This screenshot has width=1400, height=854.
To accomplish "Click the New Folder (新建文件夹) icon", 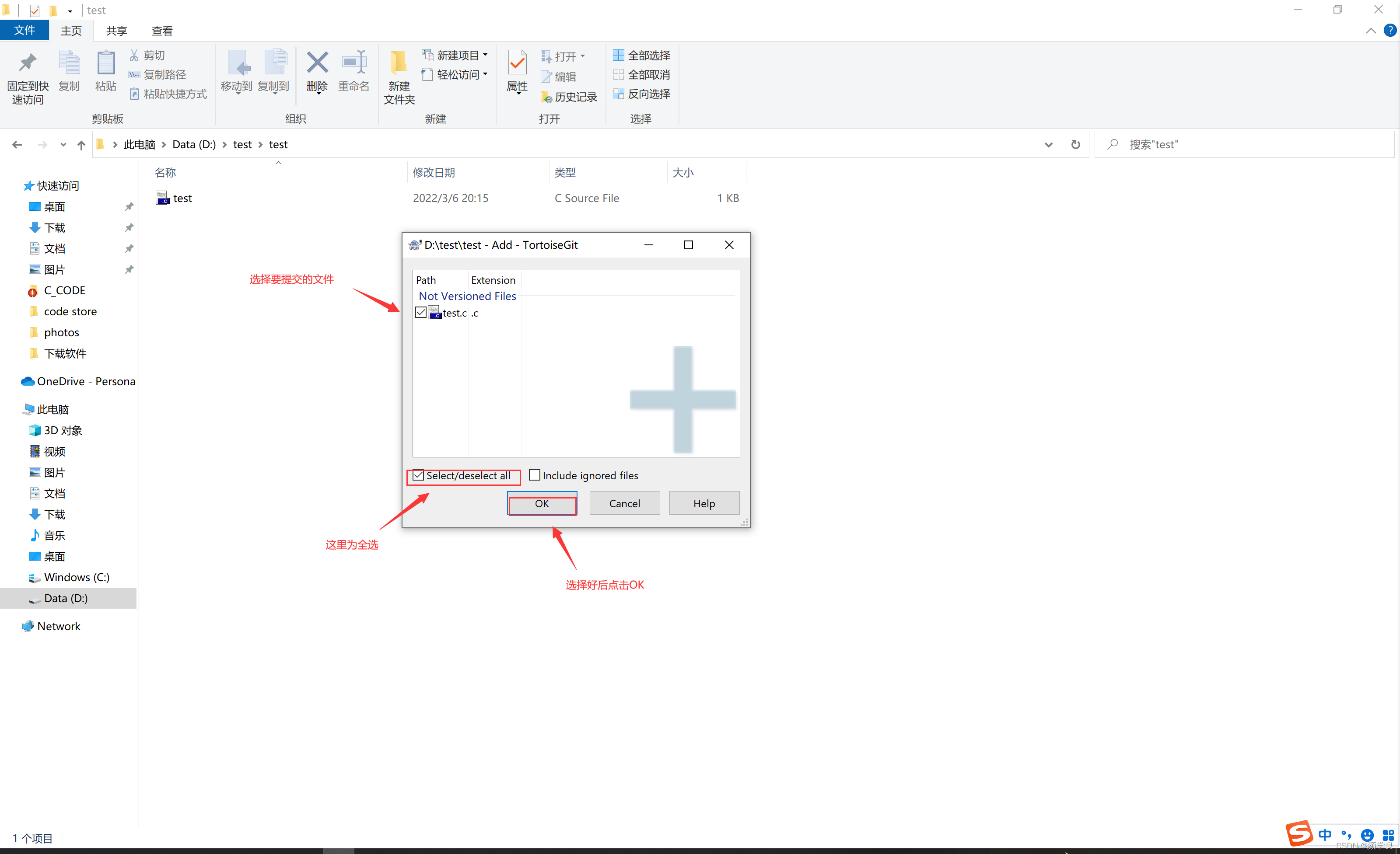I will coord(399,63).
